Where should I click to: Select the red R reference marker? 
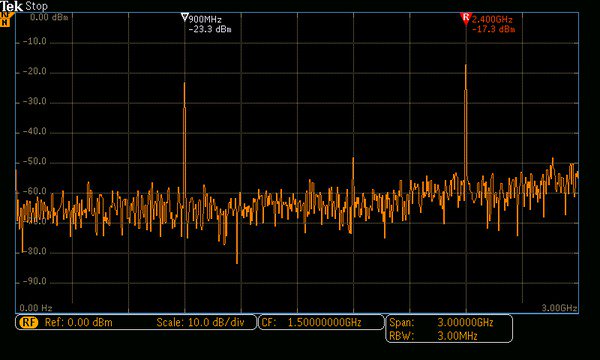[466, 19]
